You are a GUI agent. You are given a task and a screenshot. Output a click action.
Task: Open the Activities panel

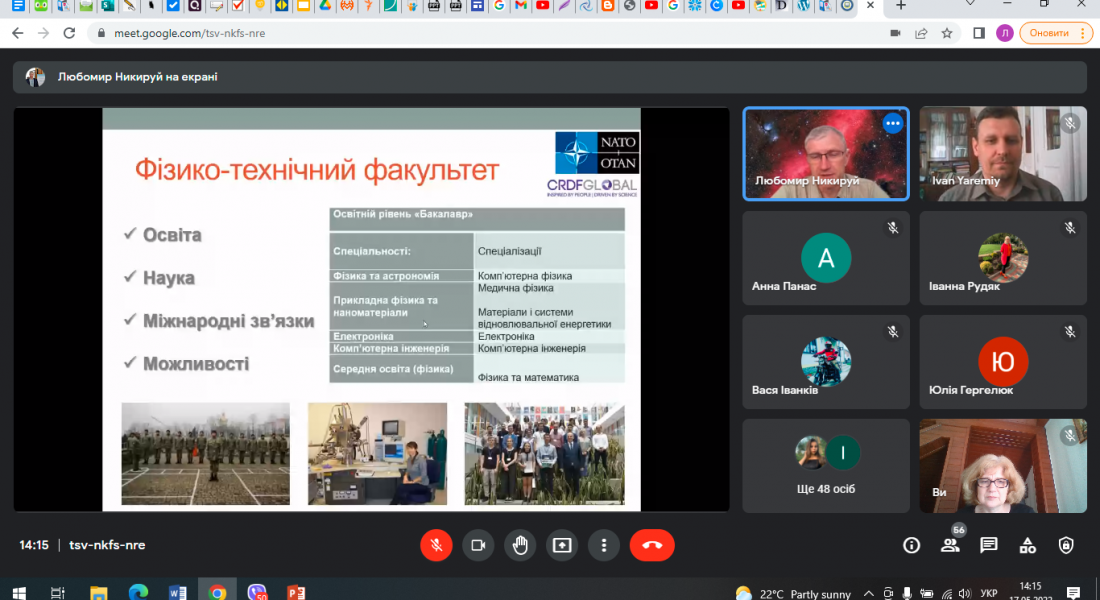point(1027,545)
